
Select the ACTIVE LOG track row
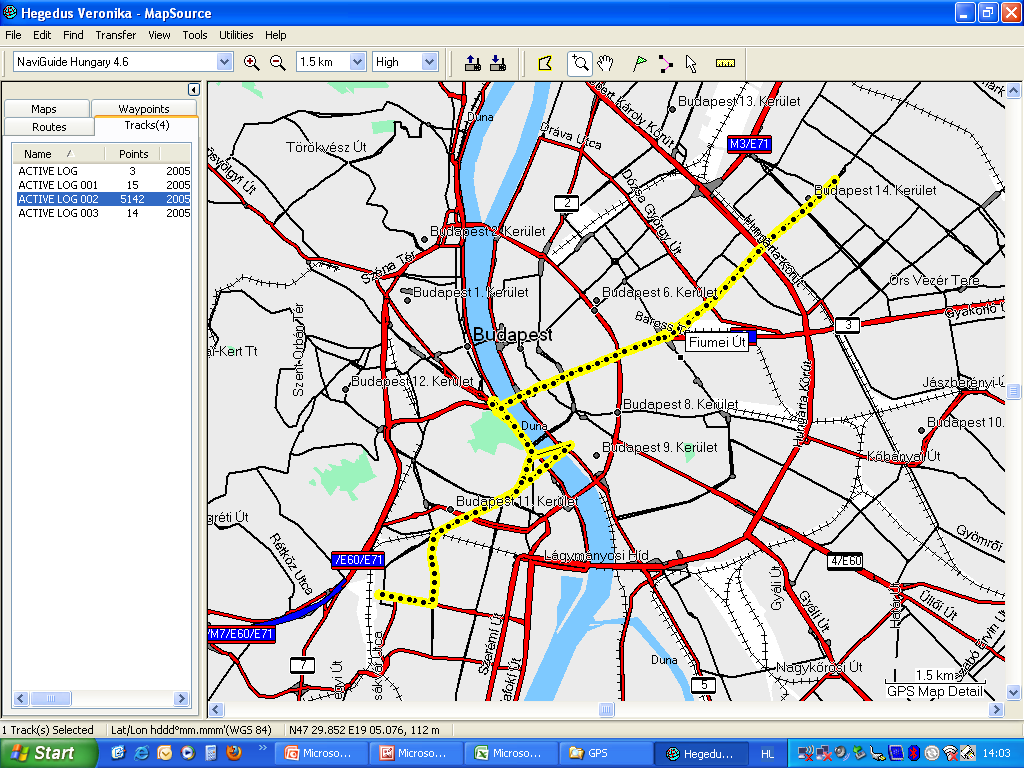pyautogui.click(x=104, y=171)
